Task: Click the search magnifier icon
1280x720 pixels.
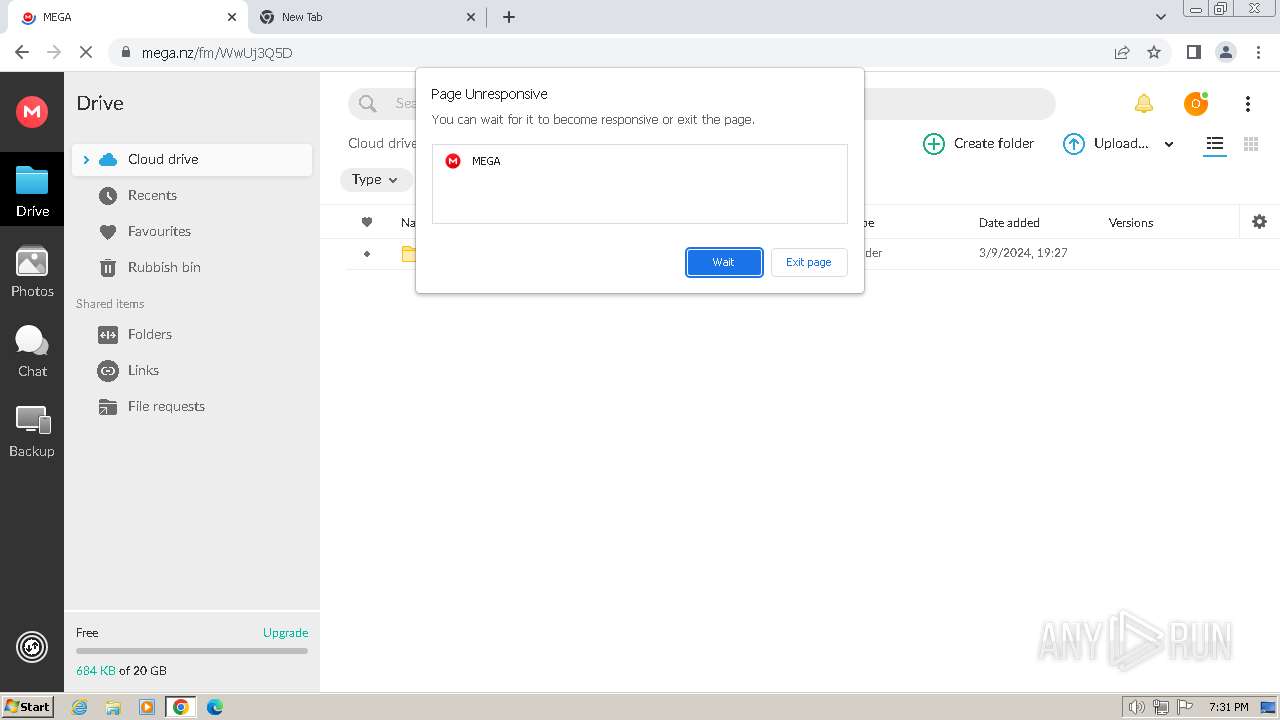Action: point(367,103)
